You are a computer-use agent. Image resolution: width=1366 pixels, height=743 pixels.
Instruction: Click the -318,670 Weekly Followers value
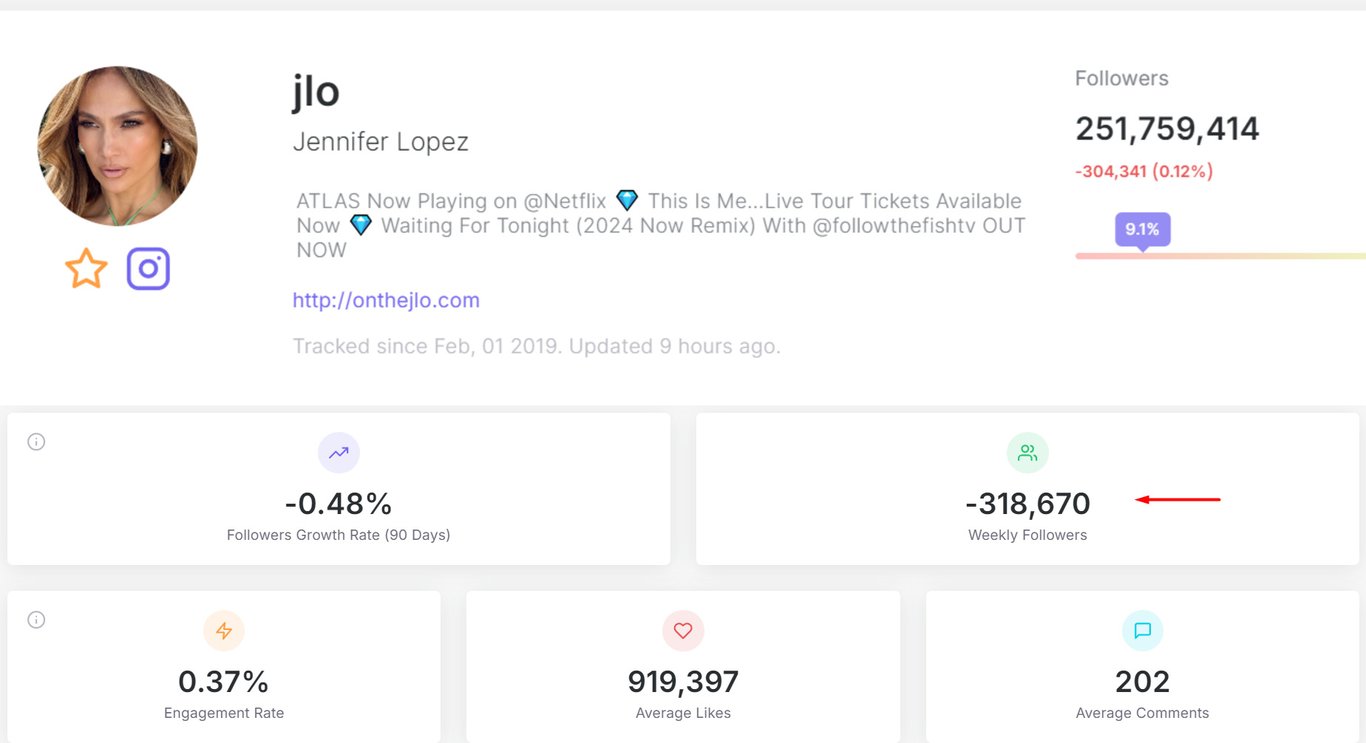pos(1027,503)
